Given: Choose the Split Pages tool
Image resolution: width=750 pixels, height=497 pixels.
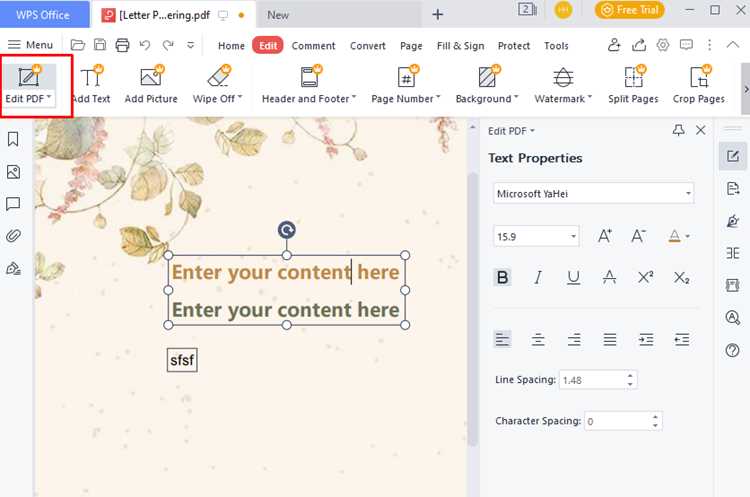Looking at the screenshot, I should click(633, 85).
